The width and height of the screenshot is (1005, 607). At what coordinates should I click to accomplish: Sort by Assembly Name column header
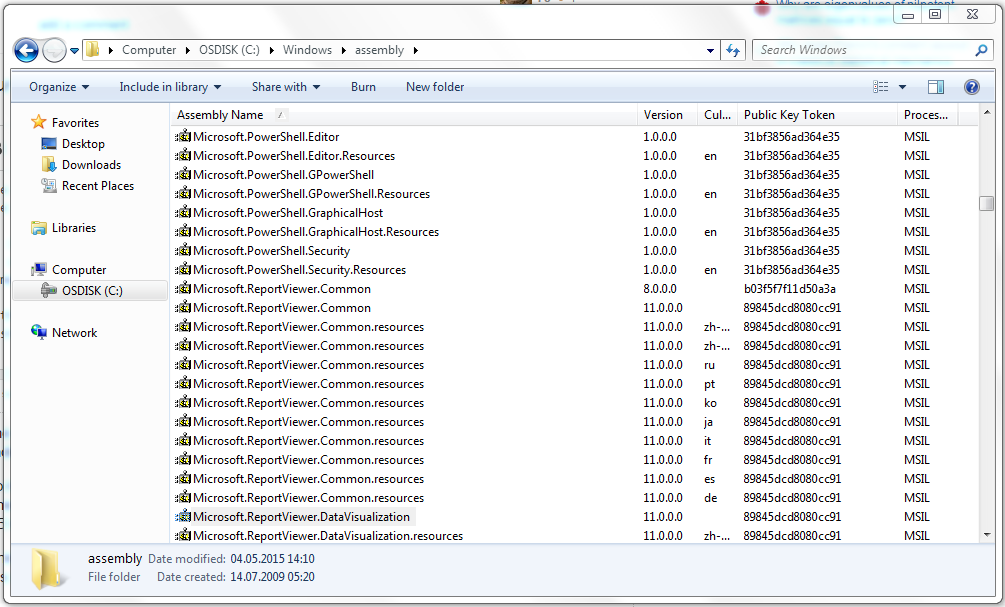(x=404, y=115)
